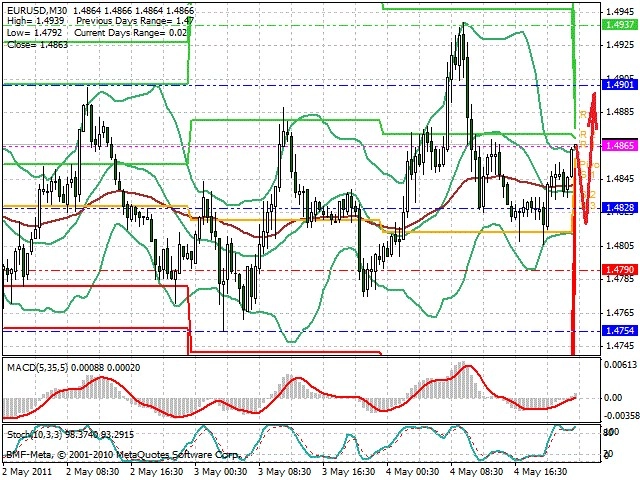The image size is (640, 480).
Task: Click the red 1.4790 level label
Action: (x=619, y=270)
